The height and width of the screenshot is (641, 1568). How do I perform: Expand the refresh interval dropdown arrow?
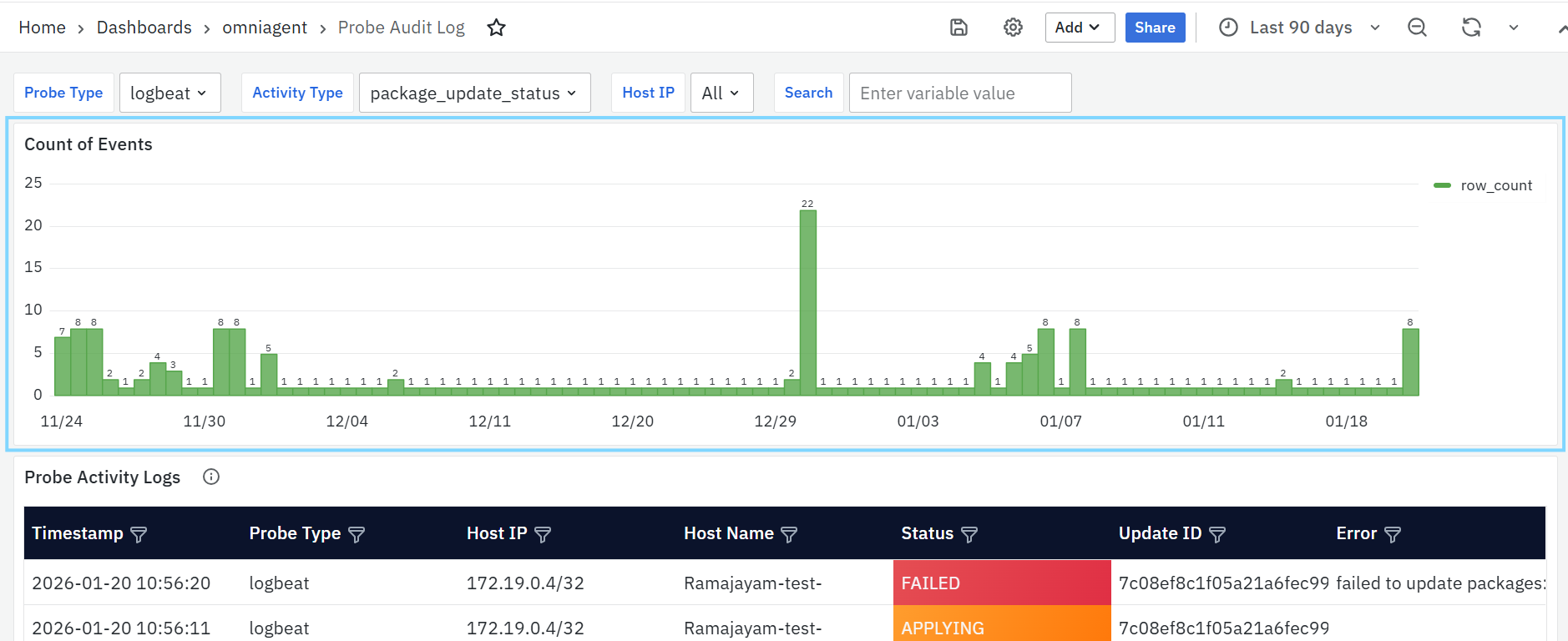click(x=1513, y=28)
